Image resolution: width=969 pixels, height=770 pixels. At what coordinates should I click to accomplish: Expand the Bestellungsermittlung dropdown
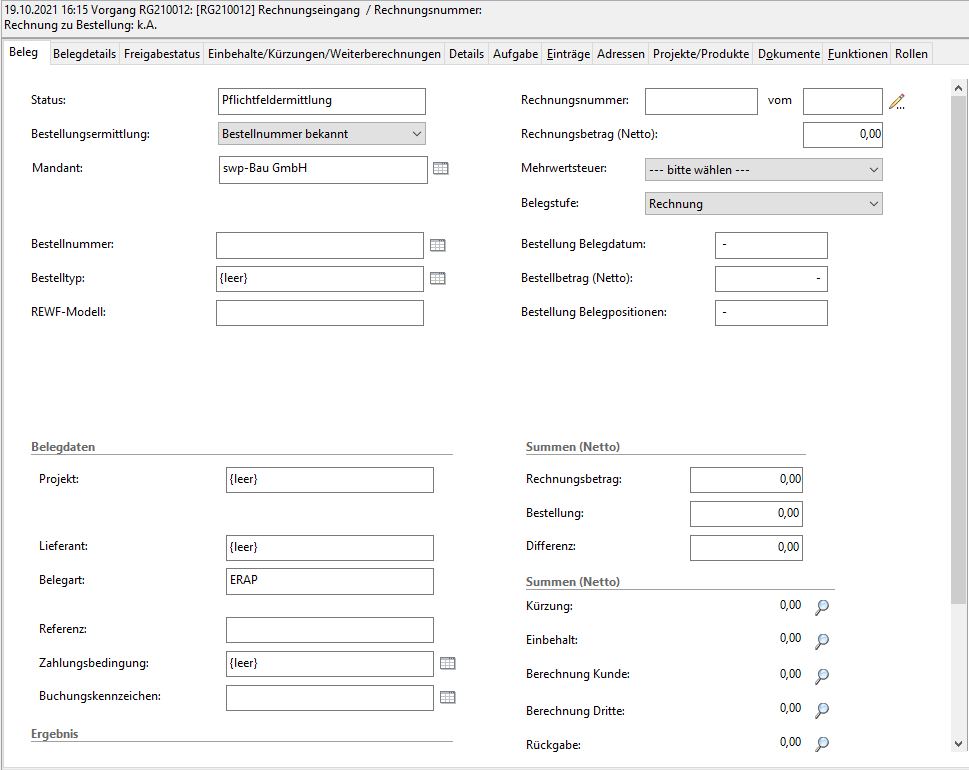click(322, 133)
